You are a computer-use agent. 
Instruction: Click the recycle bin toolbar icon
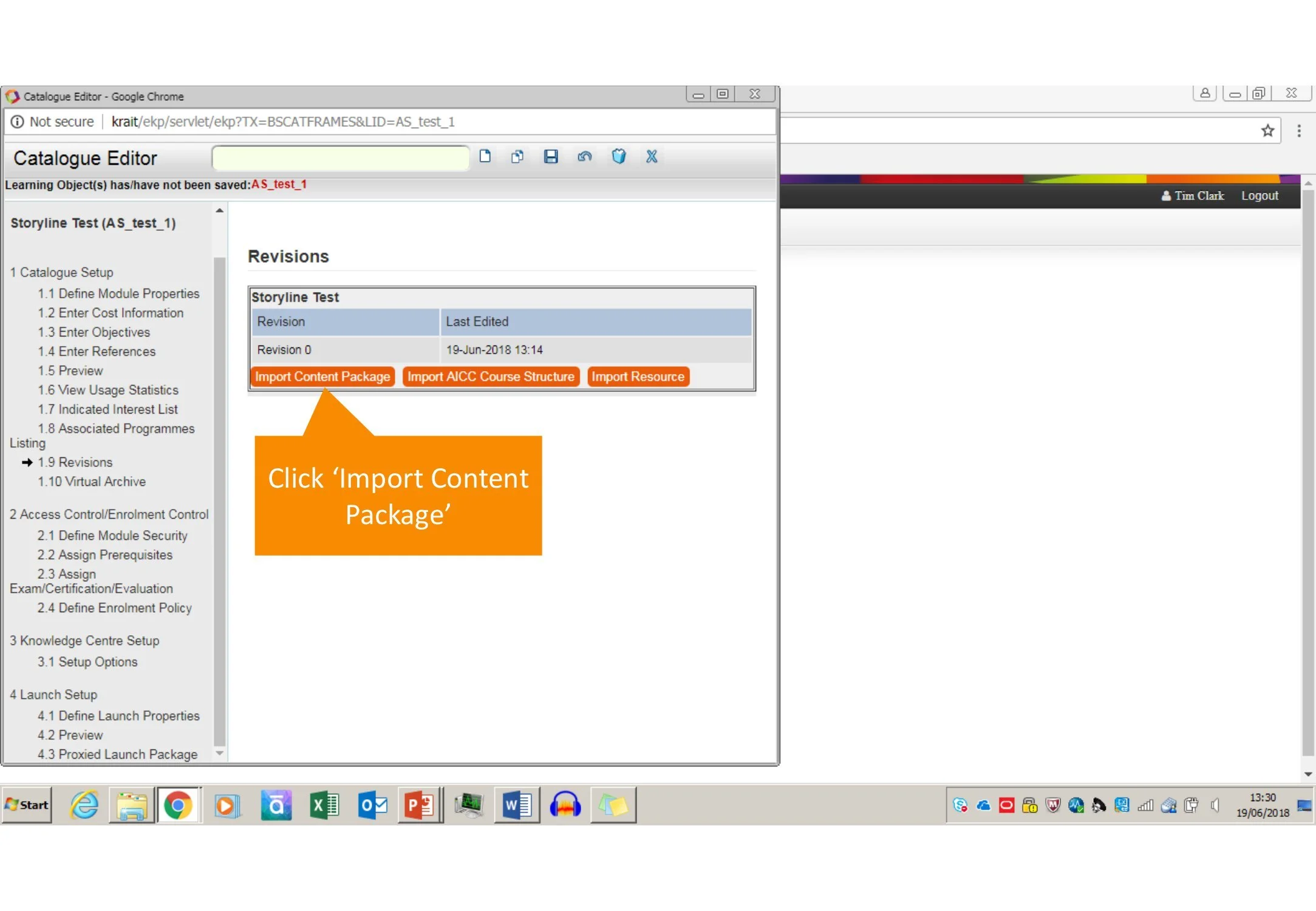click(618, 157)
